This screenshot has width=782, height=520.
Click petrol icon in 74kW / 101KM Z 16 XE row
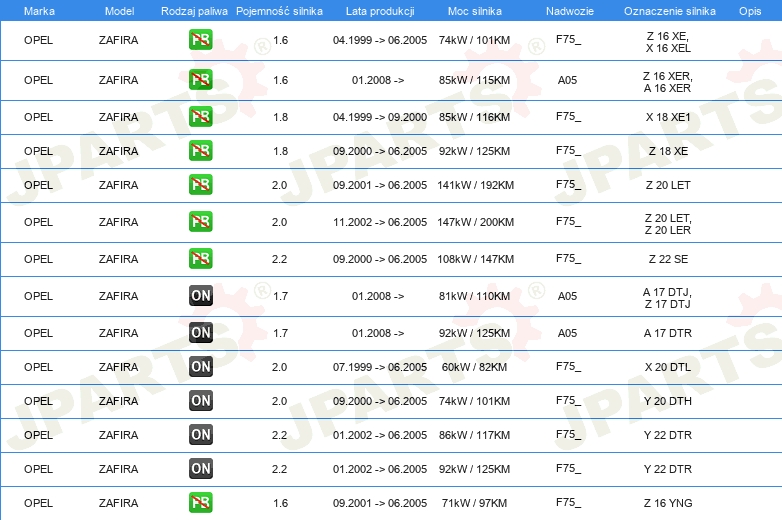200,40
